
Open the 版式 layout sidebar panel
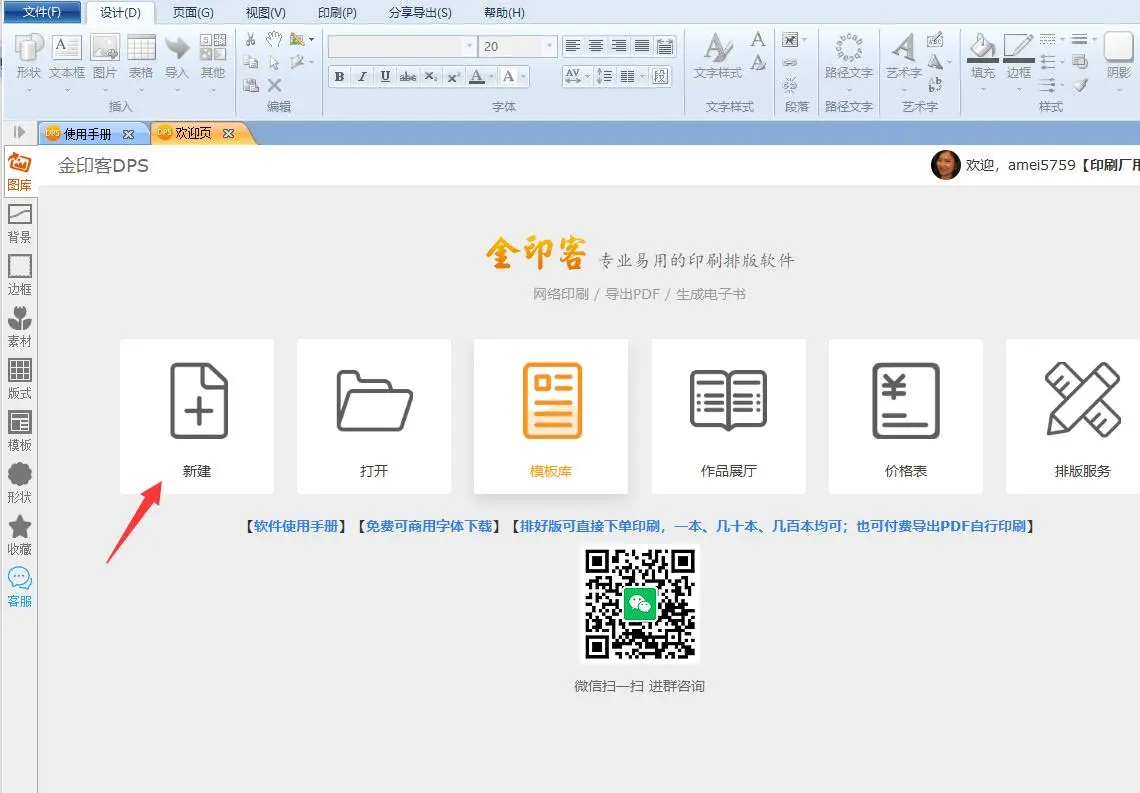pyautogui.click(x=19, y=379)
